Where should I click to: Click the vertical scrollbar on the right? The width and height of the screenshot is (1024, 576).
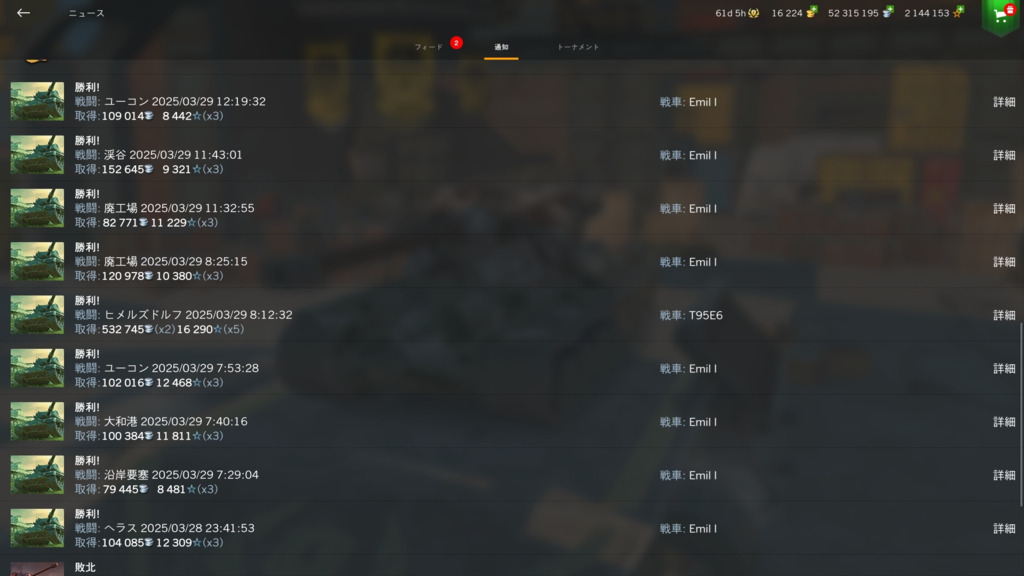pos(1021,414)
